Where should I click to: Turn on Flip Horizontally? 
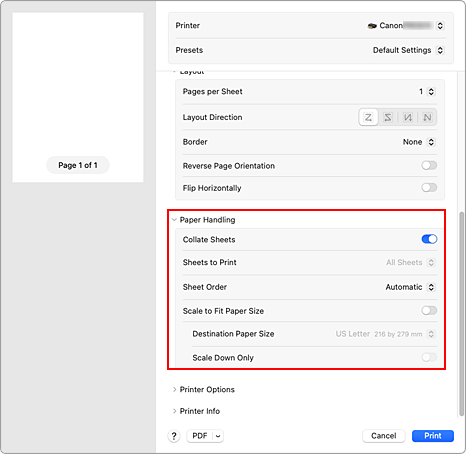429,187
